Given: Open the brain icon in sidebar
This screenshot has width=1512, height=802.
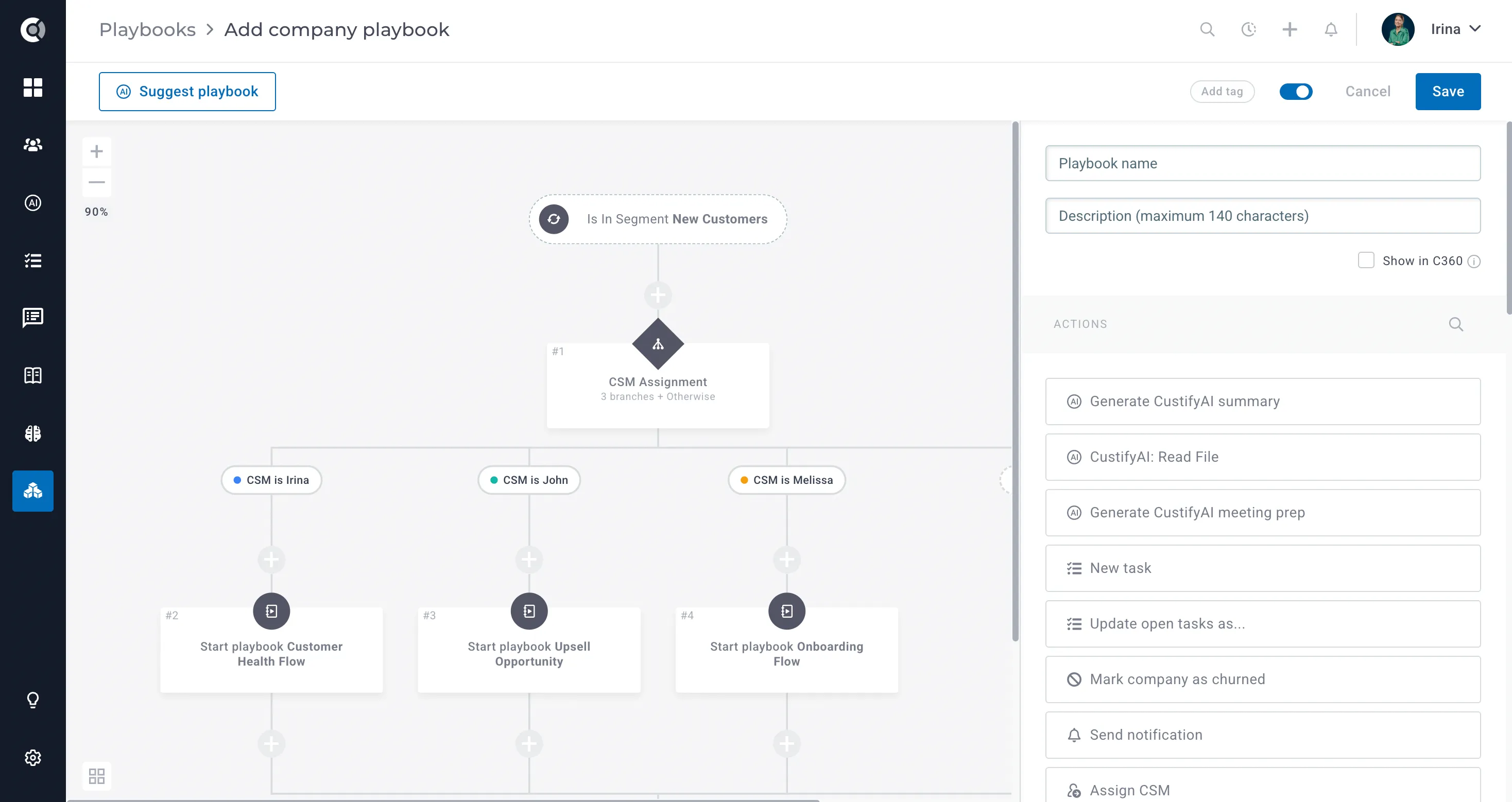Looking at the screenshot, I should click(33, 433).
